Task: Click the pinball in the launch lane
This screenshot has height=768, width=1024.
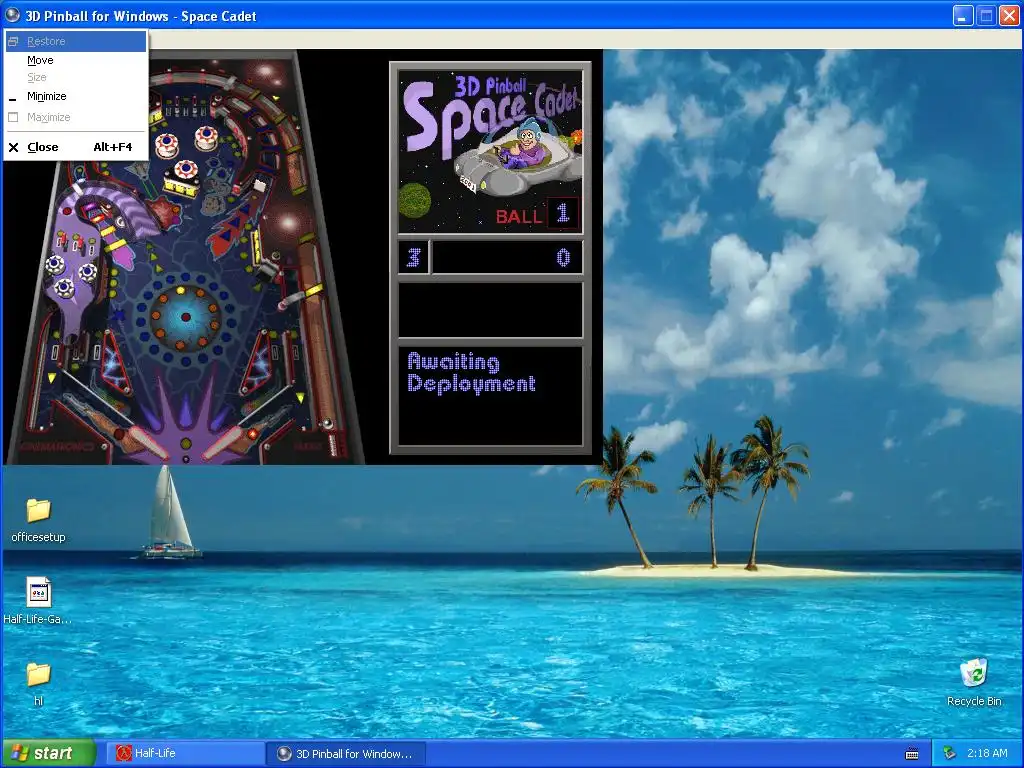Action: pos(328,424)
